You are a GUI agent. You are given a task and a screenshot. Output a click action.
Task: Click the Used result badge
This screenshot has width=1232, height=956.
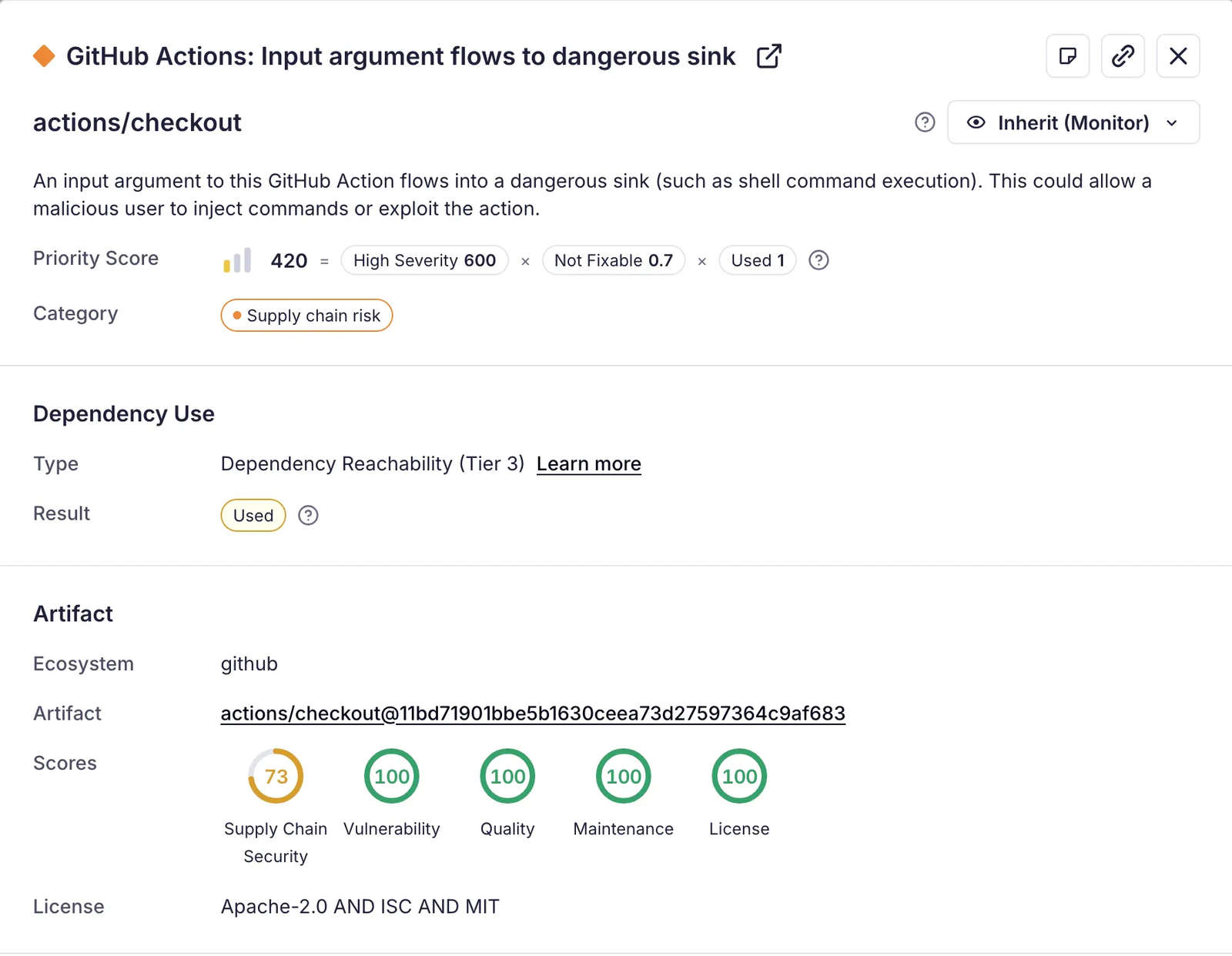[253, 516]
